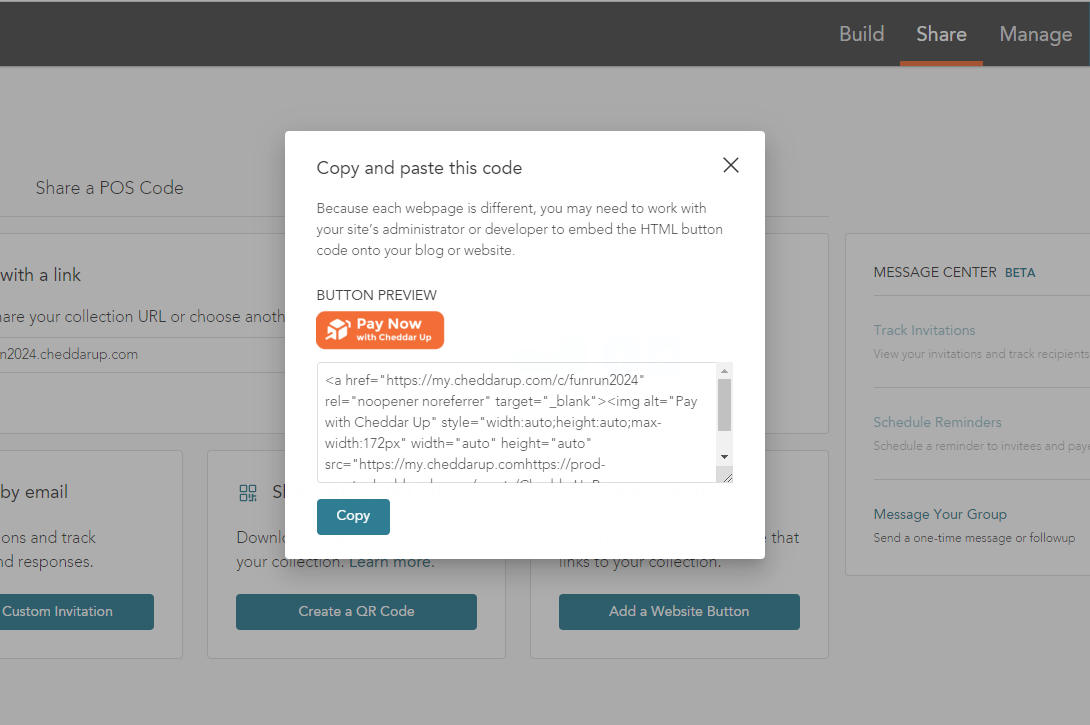This screenshot has width=1090, height=725.
Task: Click the 'by email' card heading
Action: (x=34, y=492)
